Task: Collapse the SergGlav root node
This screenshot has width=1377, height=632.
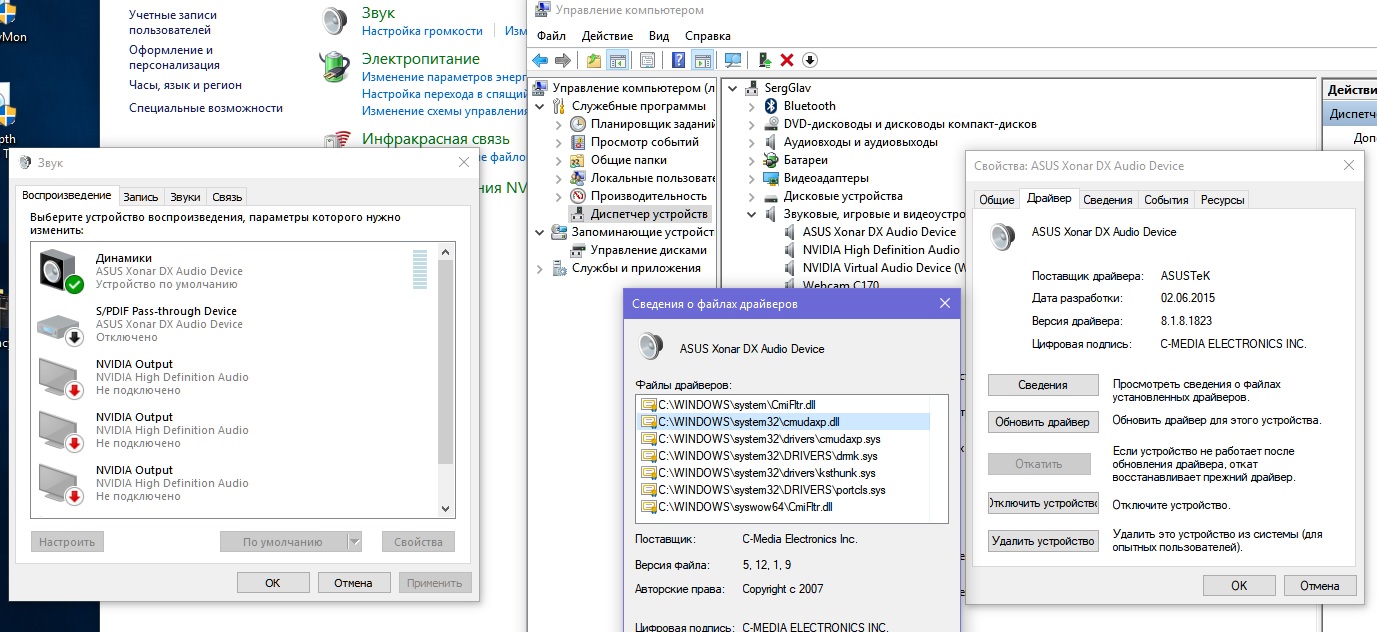Action: coord(733,88)
